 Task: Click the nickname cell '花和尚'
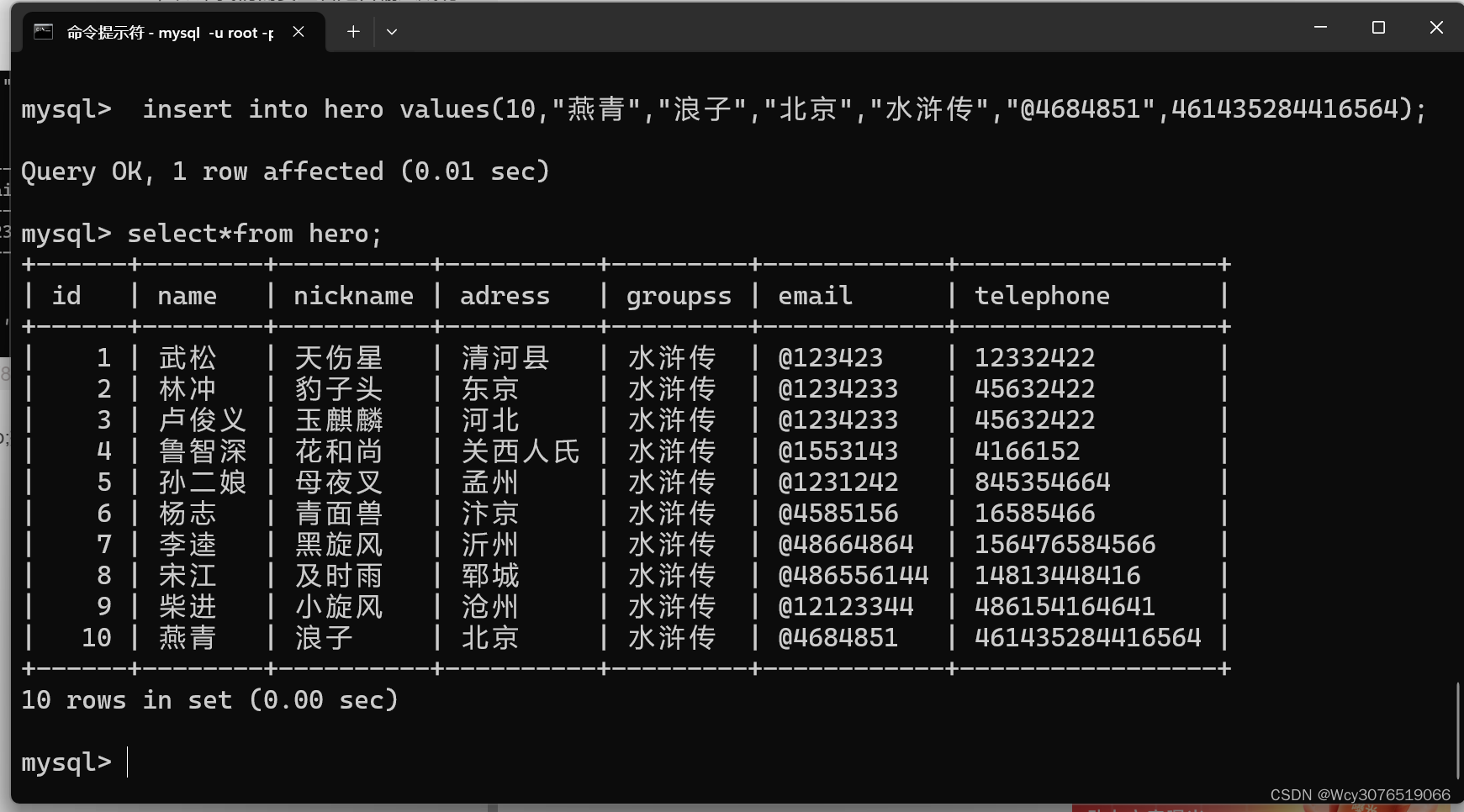tap(339, 451)
